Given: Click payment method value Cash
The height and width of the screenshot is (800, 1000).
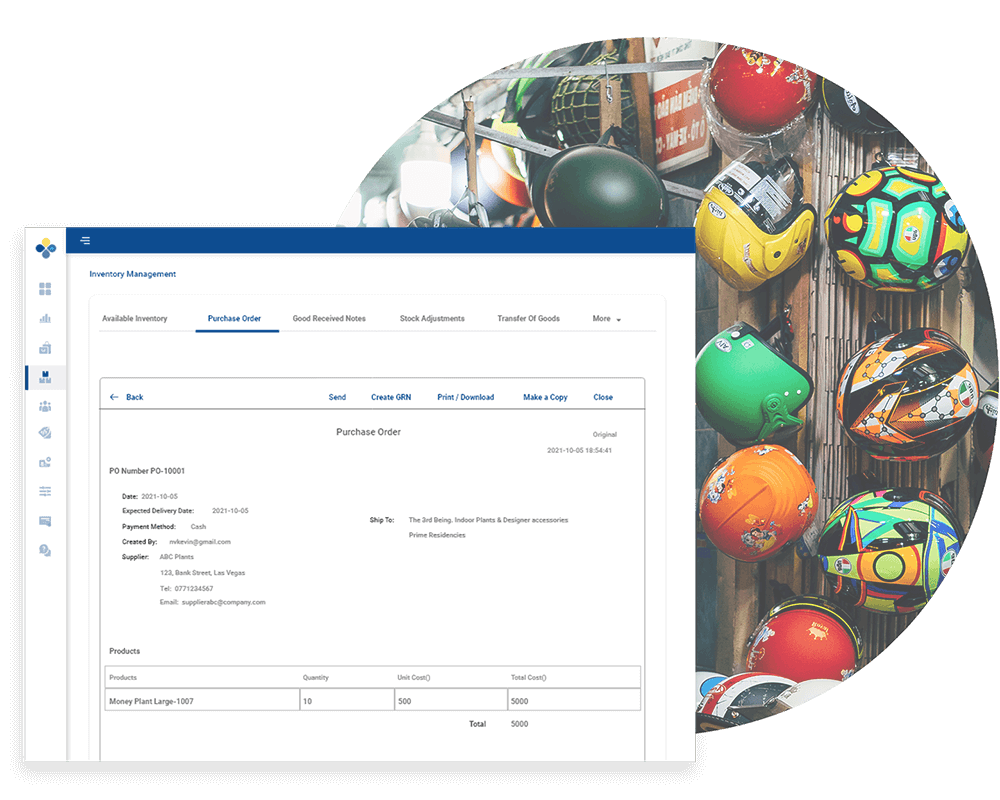Looking at the screenshot, I should click(198, 526).
